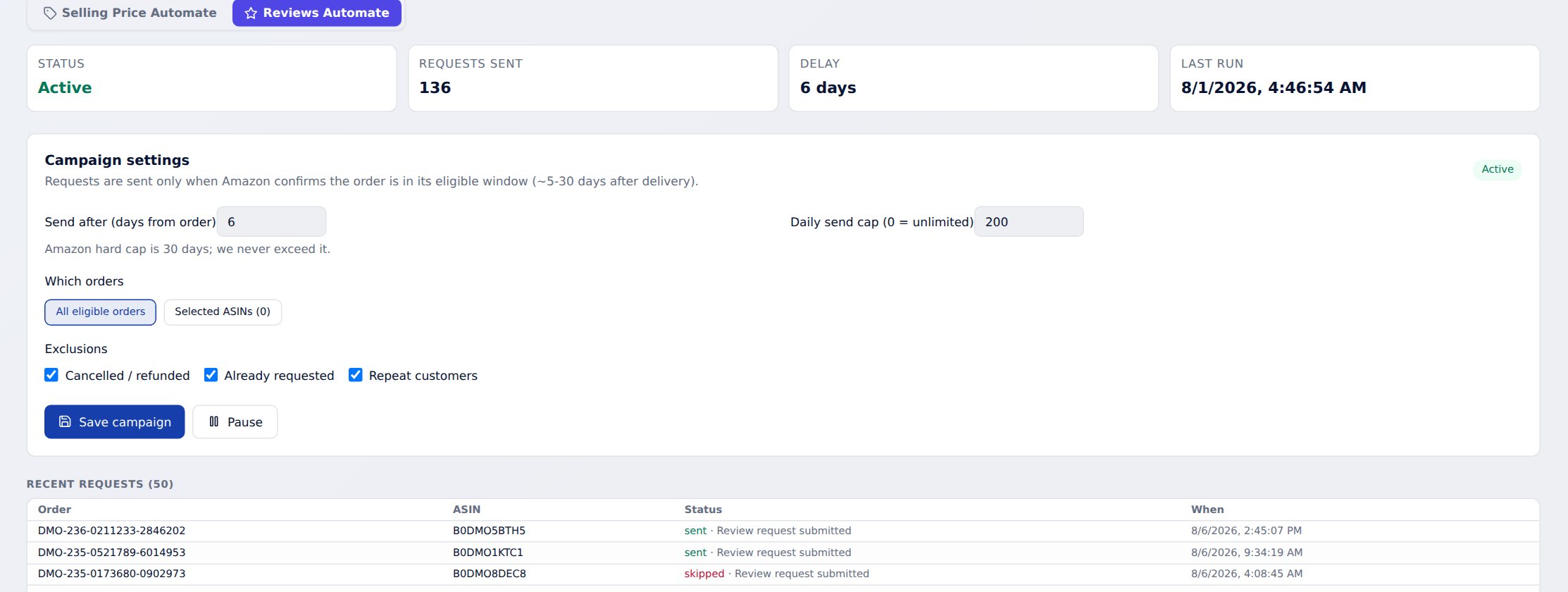The width and height of the screenshot is (1568, 592).
Task: Click timestamp 8/6/2026, 4:08:45 AM
Action: pos(1247,574)
